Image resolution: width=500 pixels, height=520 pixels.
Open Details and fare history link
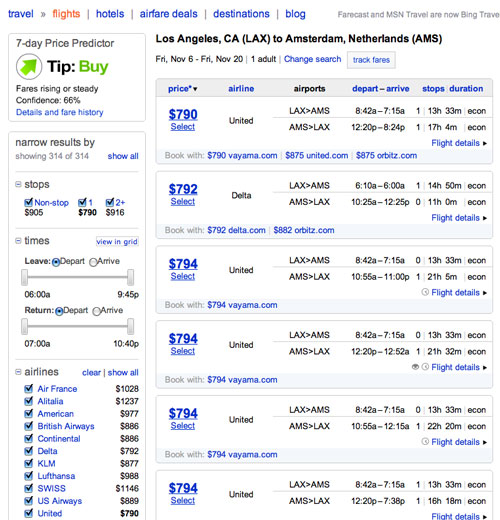click(x=60, y=112)
